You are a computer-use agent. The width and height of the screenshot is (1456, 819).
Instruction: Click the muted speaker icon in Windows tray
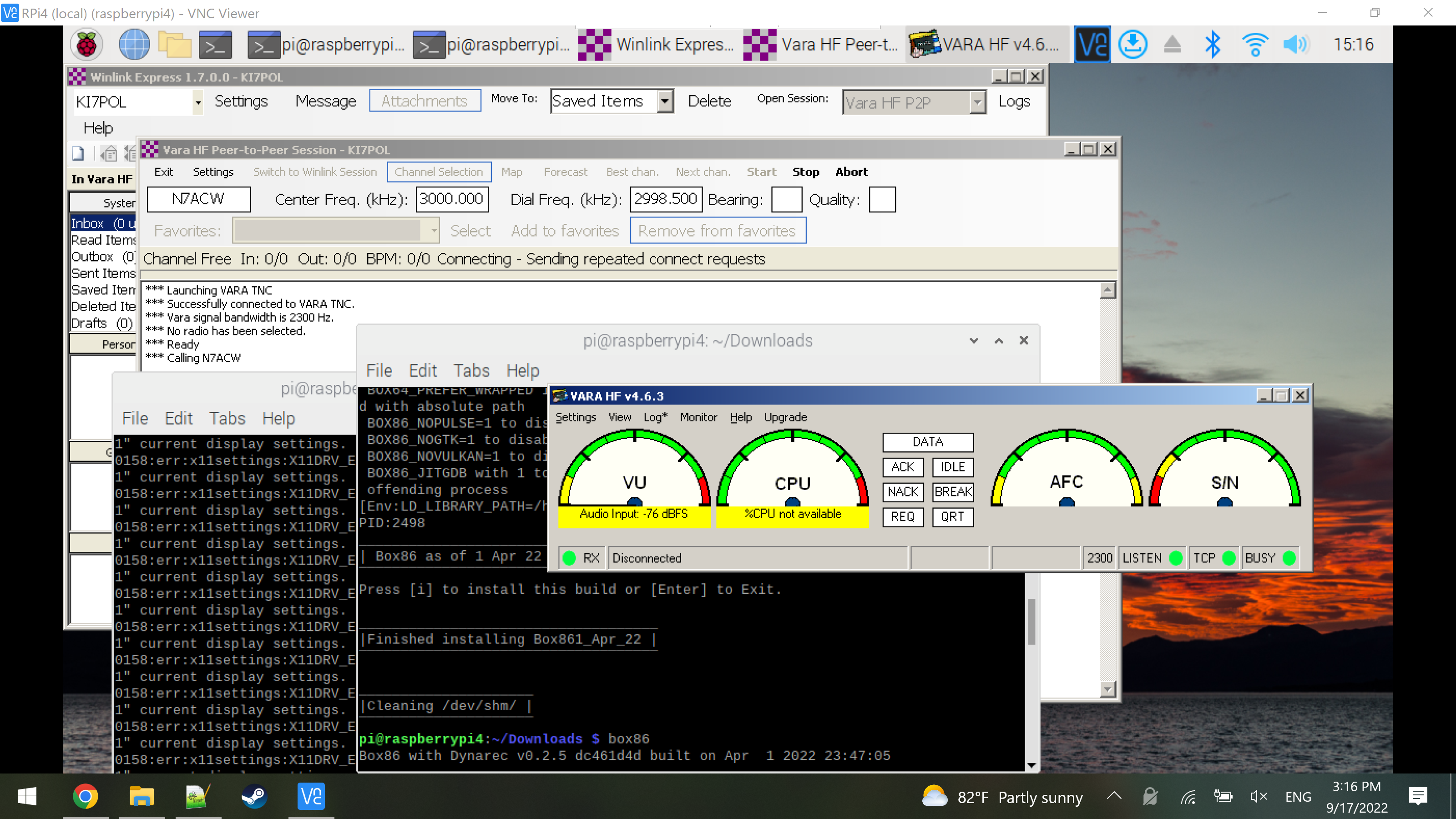point(1259,797)
